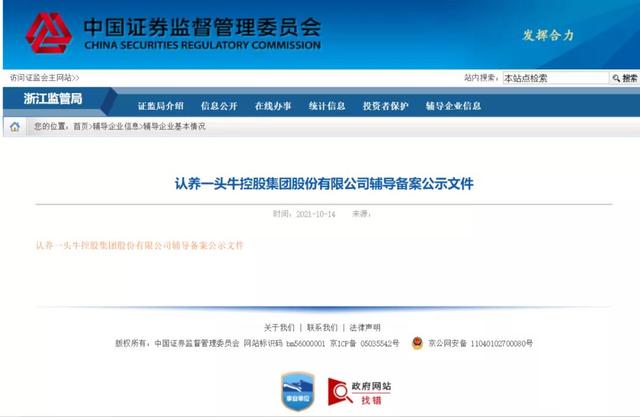
Task: Open the 法律声明 footer link
Action: point(365,327)
